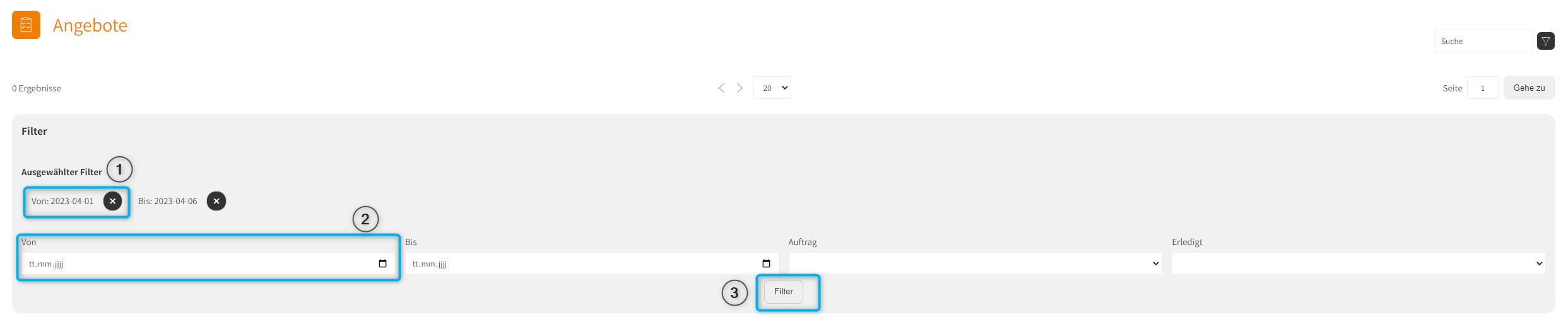
Task: Remove the Bis: 2023-04-06 filter chip
Action: click(216, 201)
